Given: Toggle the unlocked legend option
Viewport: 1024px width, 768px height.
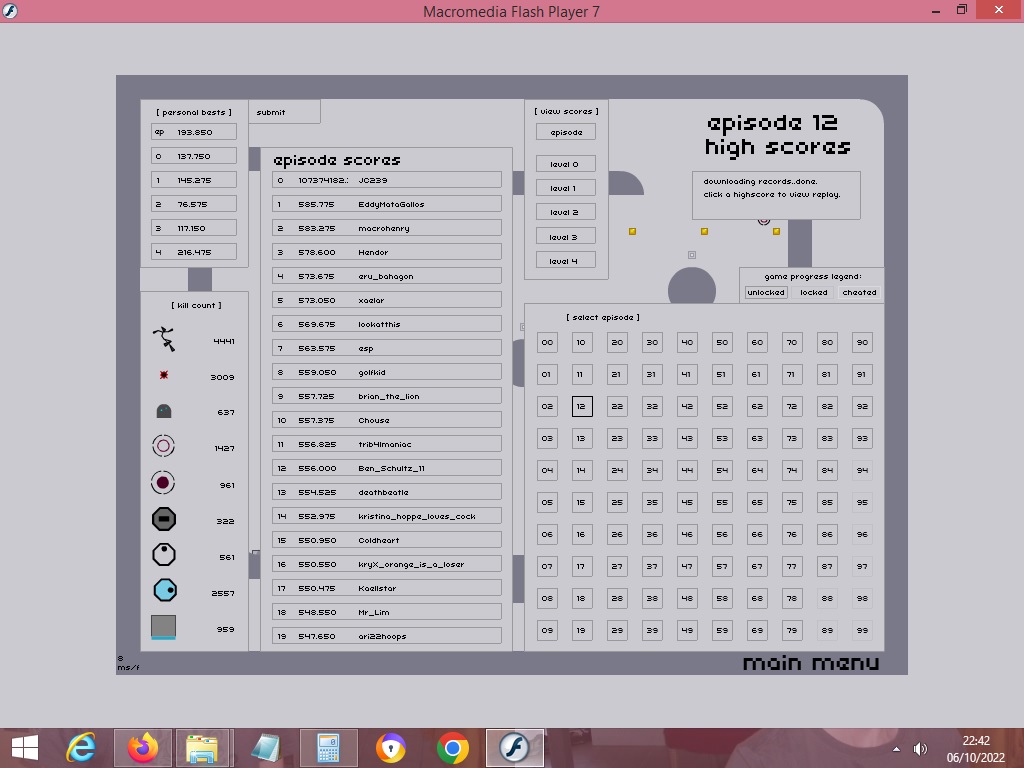Looking at the screenshot, I should point(766,293).
